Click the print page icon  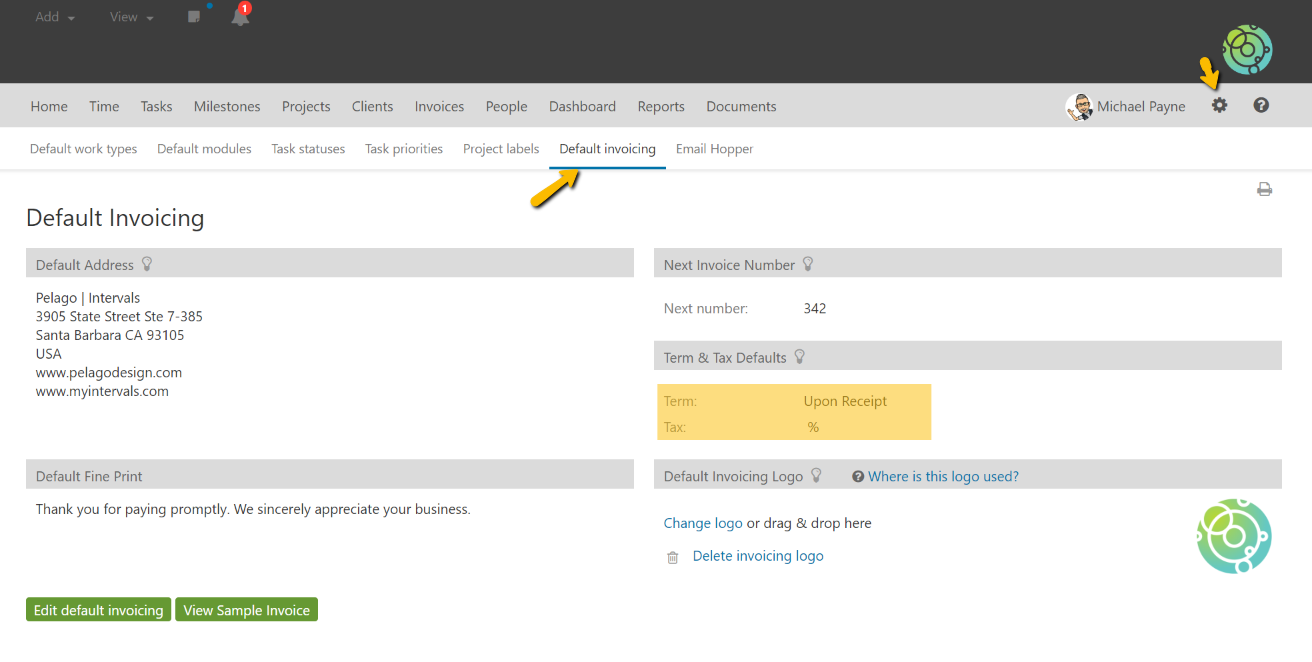[x=1264, y=189]
